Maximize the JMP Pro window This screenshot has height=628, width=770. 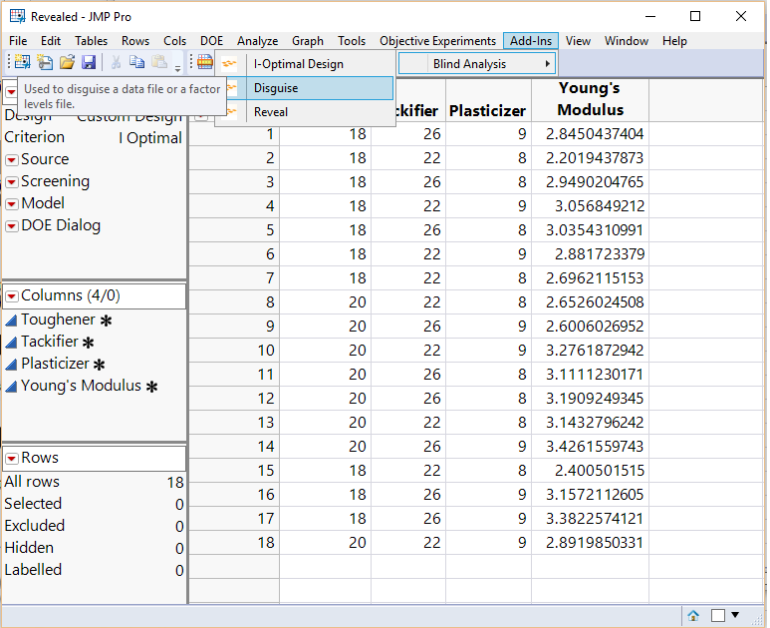click(695, 16)
